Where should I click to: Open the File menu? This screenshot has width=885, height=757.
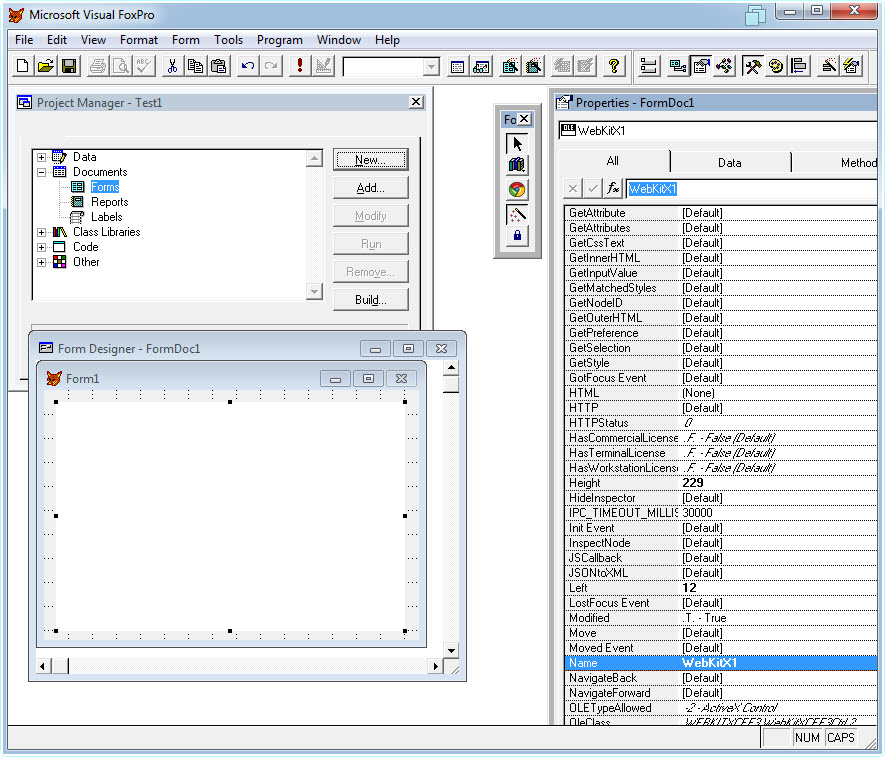pyautogui.click(x=24, y=40)
